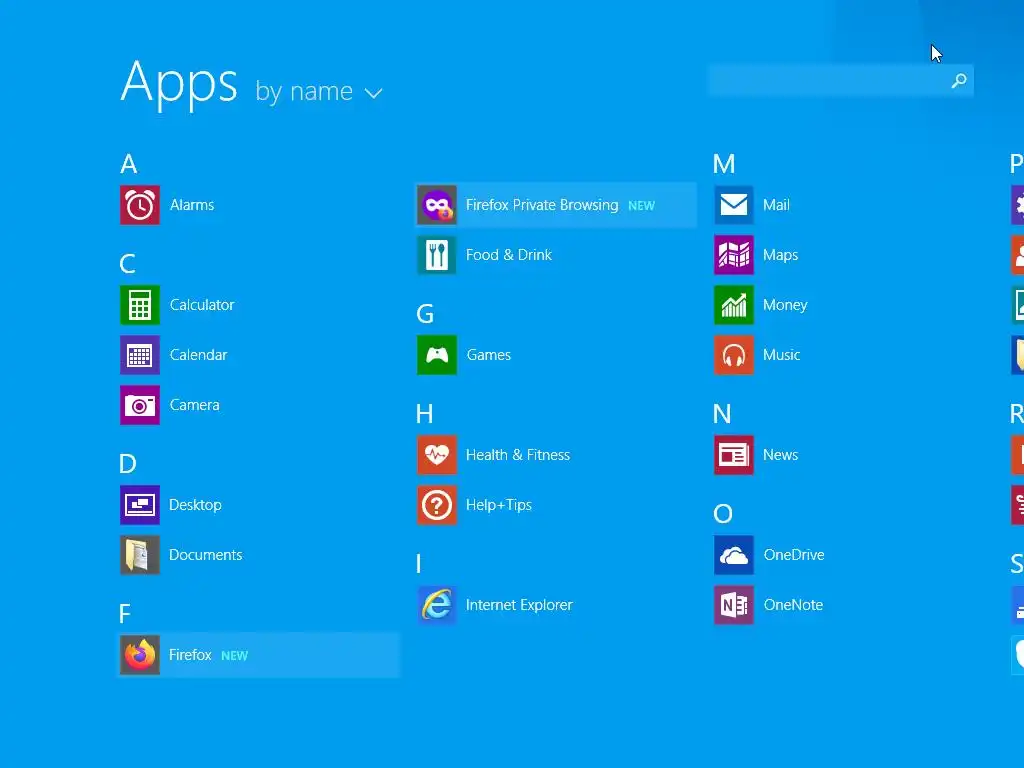The image size is (1024, 768).
Task: Click the 'Internet Explorer' label
Action: (x=519, y=605)
